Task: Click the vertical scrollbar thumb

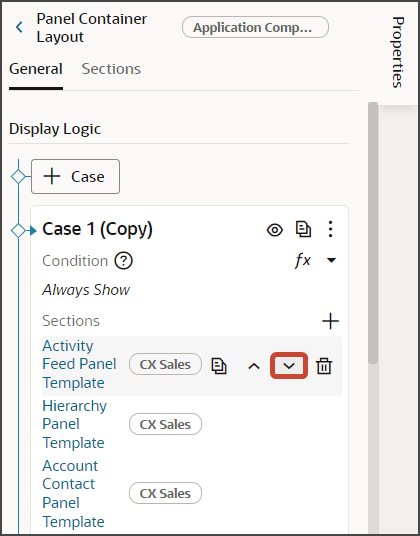Action: (373, 232)
